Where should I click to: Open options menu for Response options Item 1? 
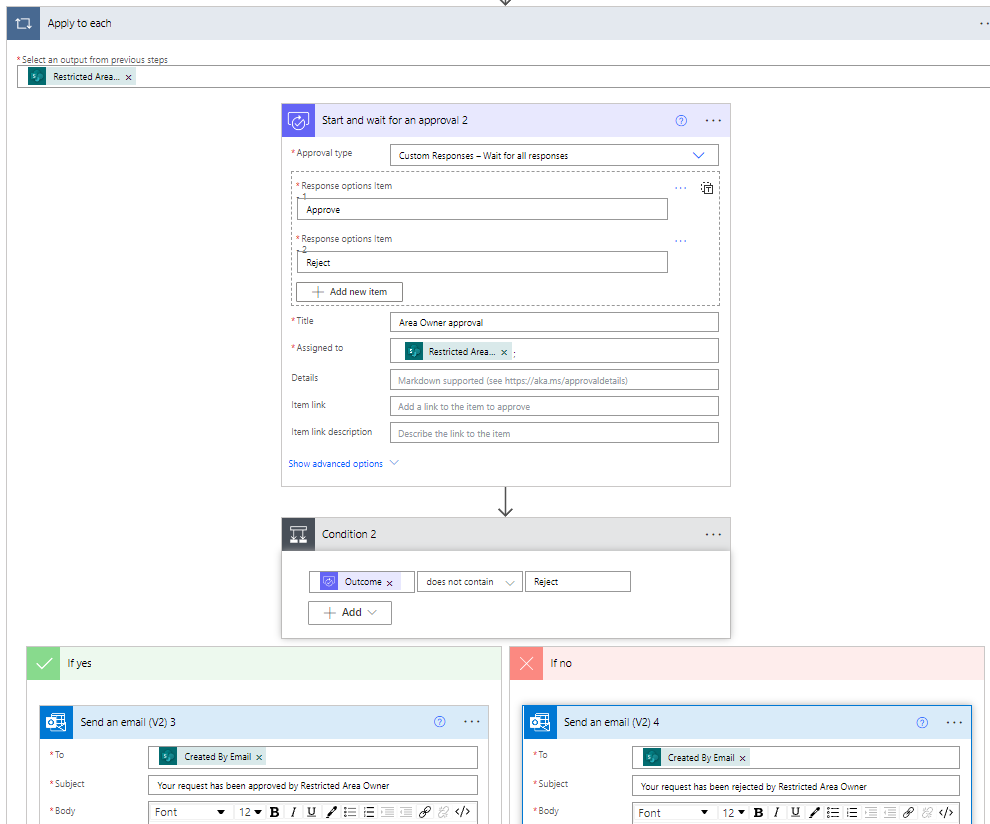tap(681, 188)
